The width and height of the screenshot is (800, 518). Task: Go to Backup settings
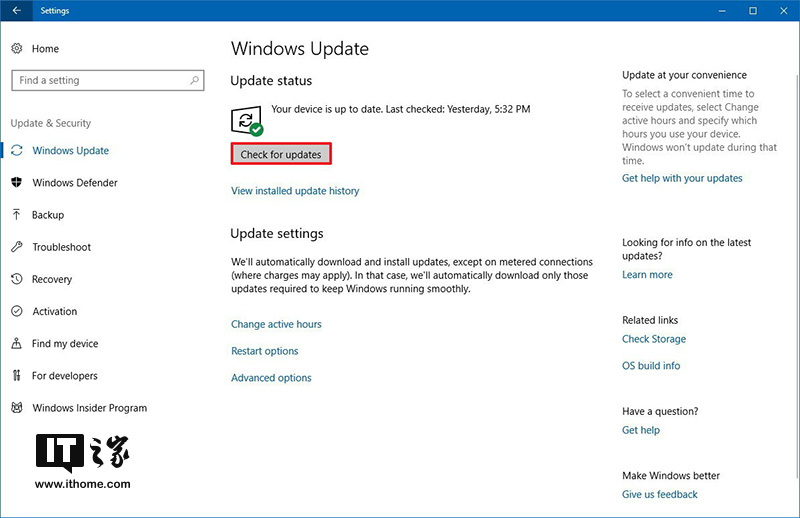(48, 215)
